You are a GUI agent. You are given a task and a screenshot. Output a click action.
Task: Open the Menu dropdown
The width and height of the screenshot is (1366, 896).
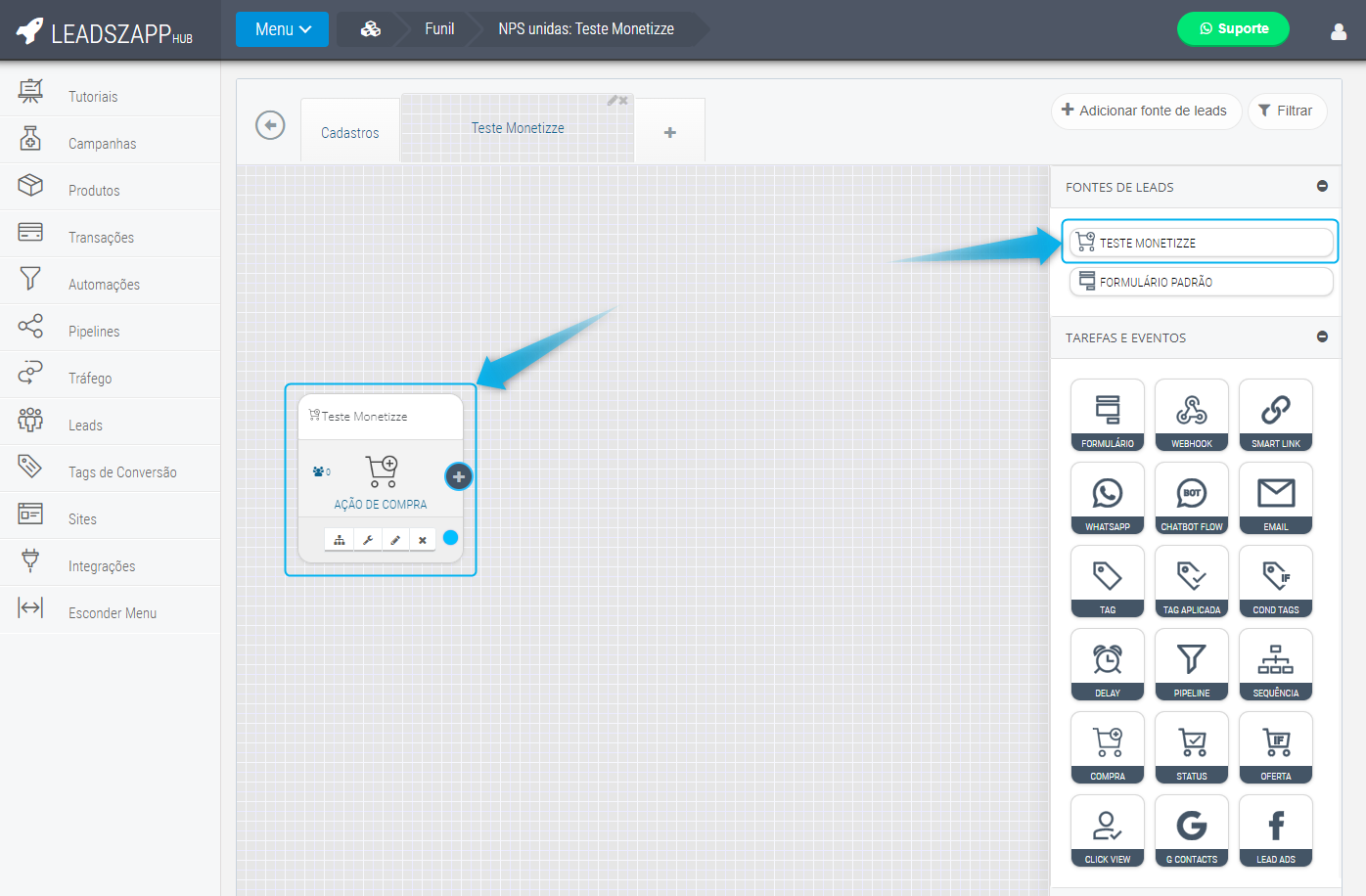(282, 29)
